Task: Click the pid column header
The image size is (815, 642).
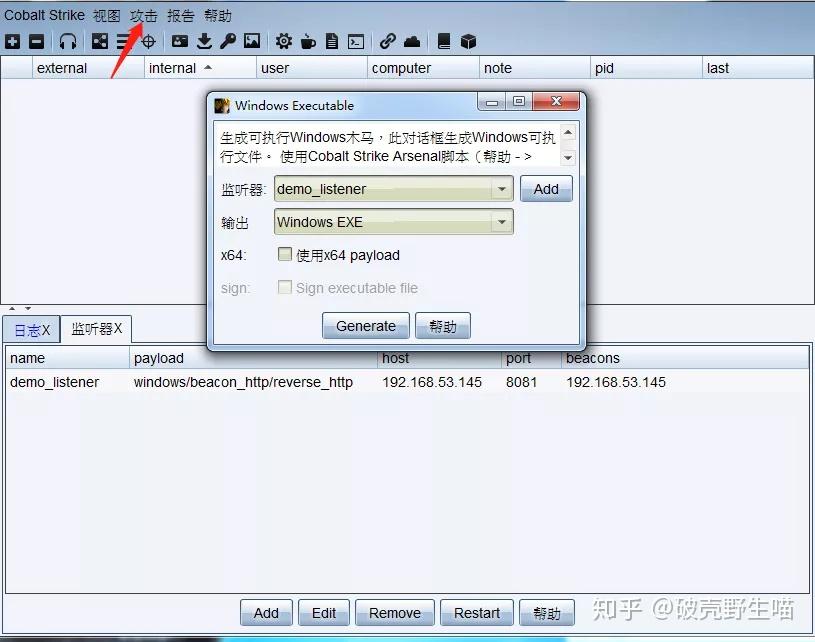Action: click(x=646, y=68)
